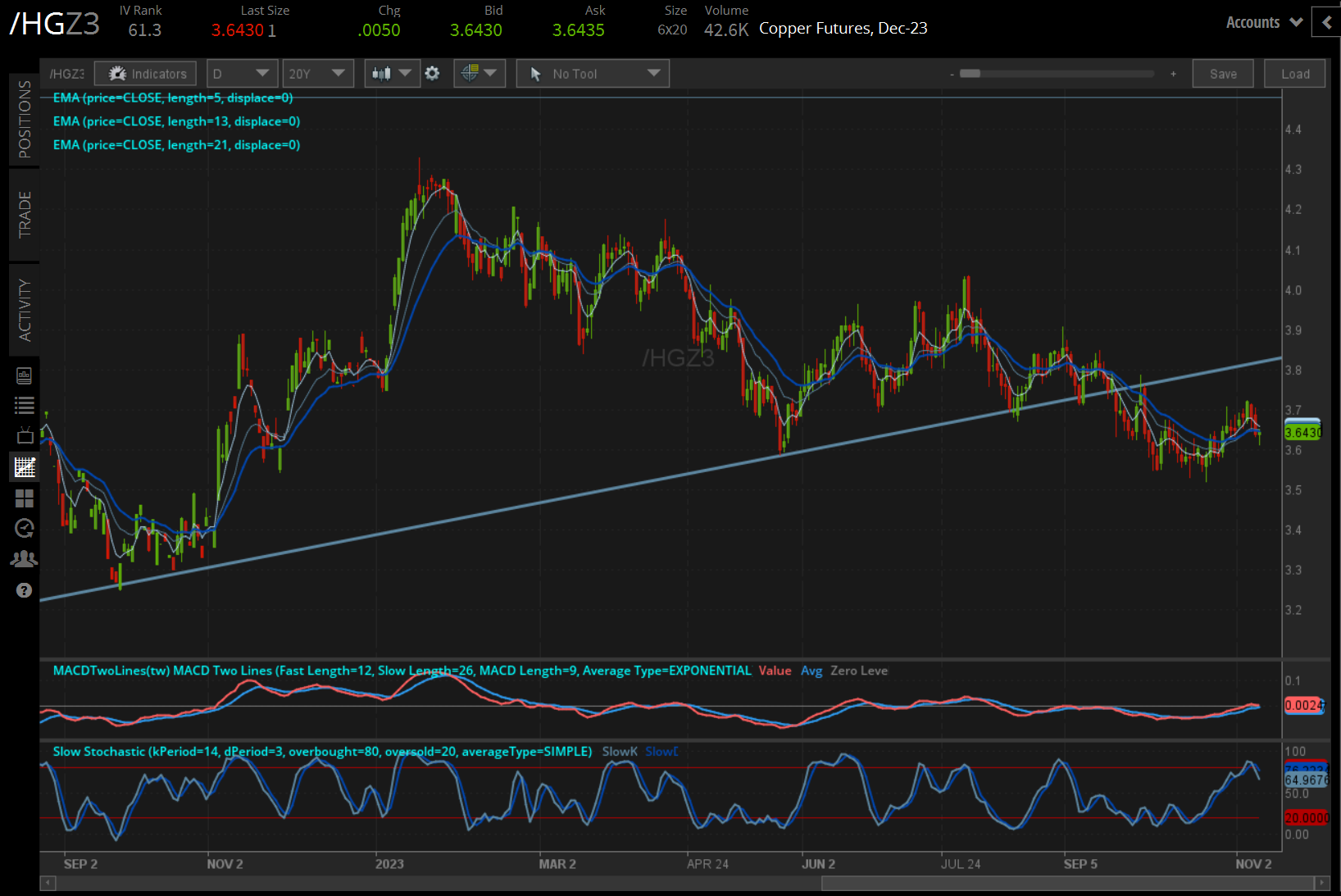Expand the candlestick chart style dropdown
This screenshot has width=1341, height=896.
pyautogui.click(x=392, y=74)
